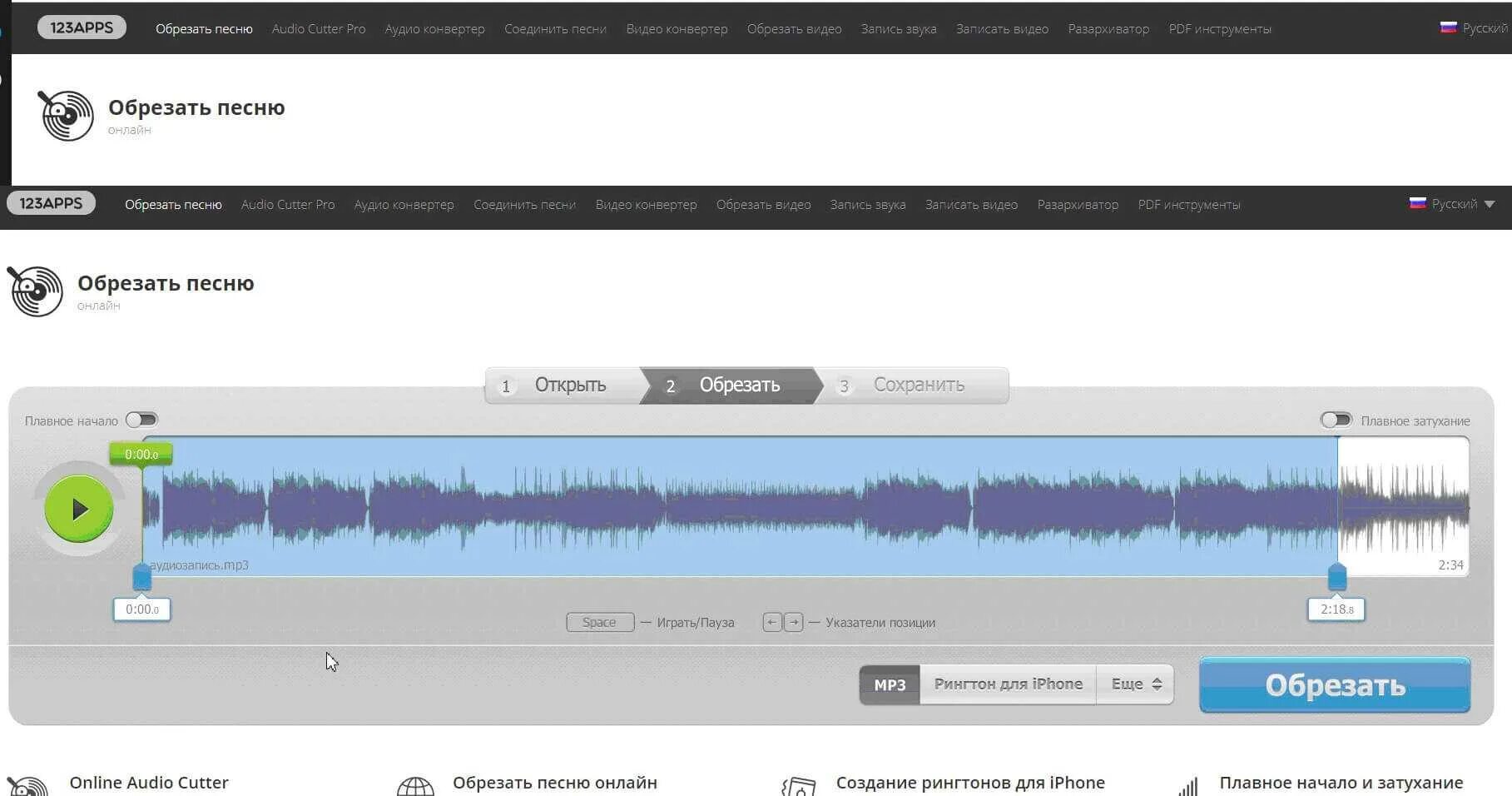
Task: Select step 2 Обрезать tab
Action: pos(731,386)
